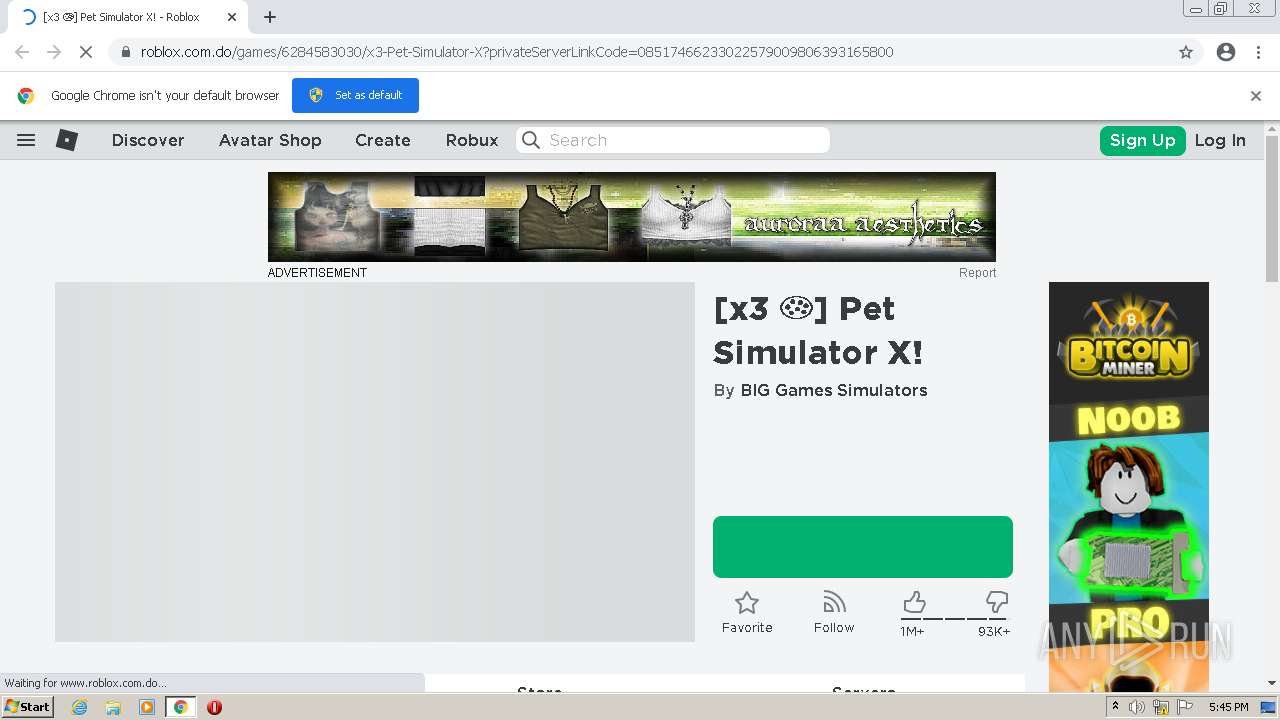
Task: Go back in browser history
Action: 22,52
